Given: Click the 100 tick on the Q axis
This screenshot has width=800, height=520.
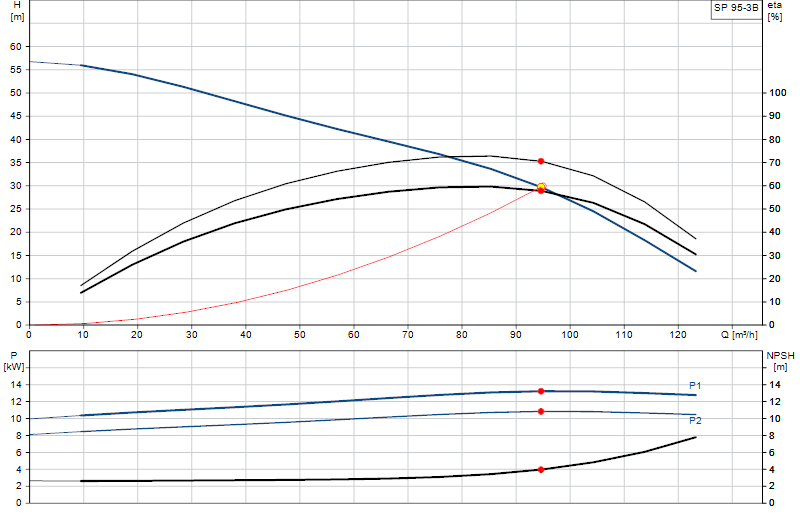Looking at the screenshot, I should click(x=570, y=335).
